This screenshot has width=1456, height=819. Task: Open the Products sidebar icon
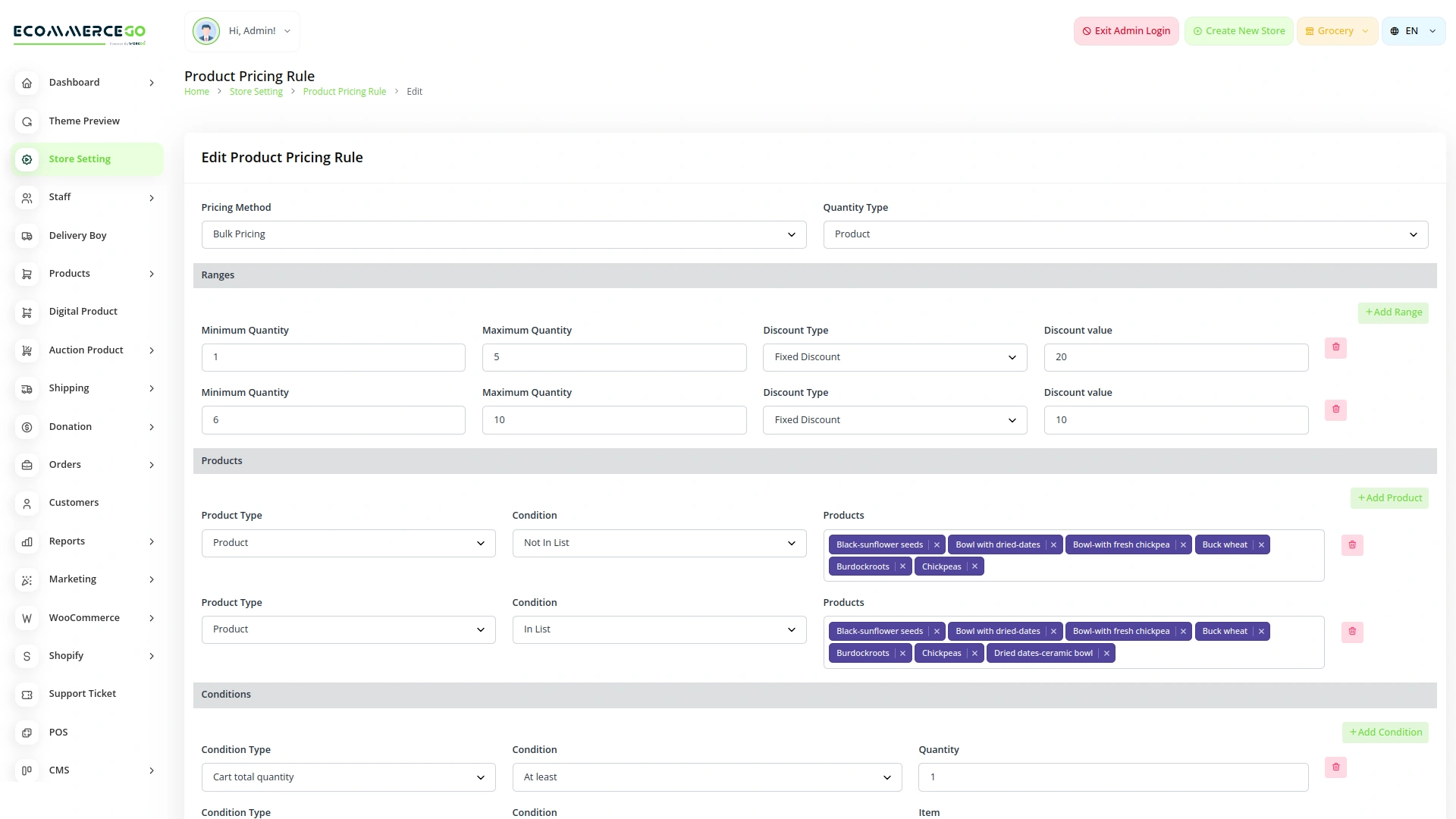[x=27, y=274]
